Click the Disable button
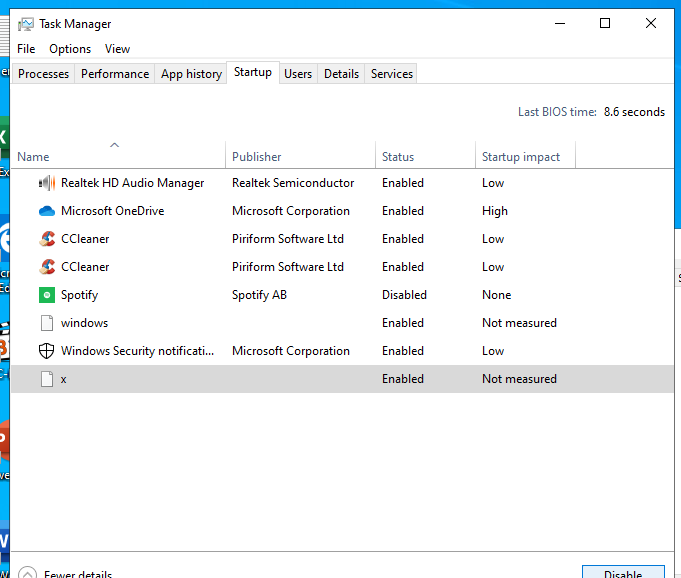681x578 pixels. pyautogui.click(x=623, y=572)
